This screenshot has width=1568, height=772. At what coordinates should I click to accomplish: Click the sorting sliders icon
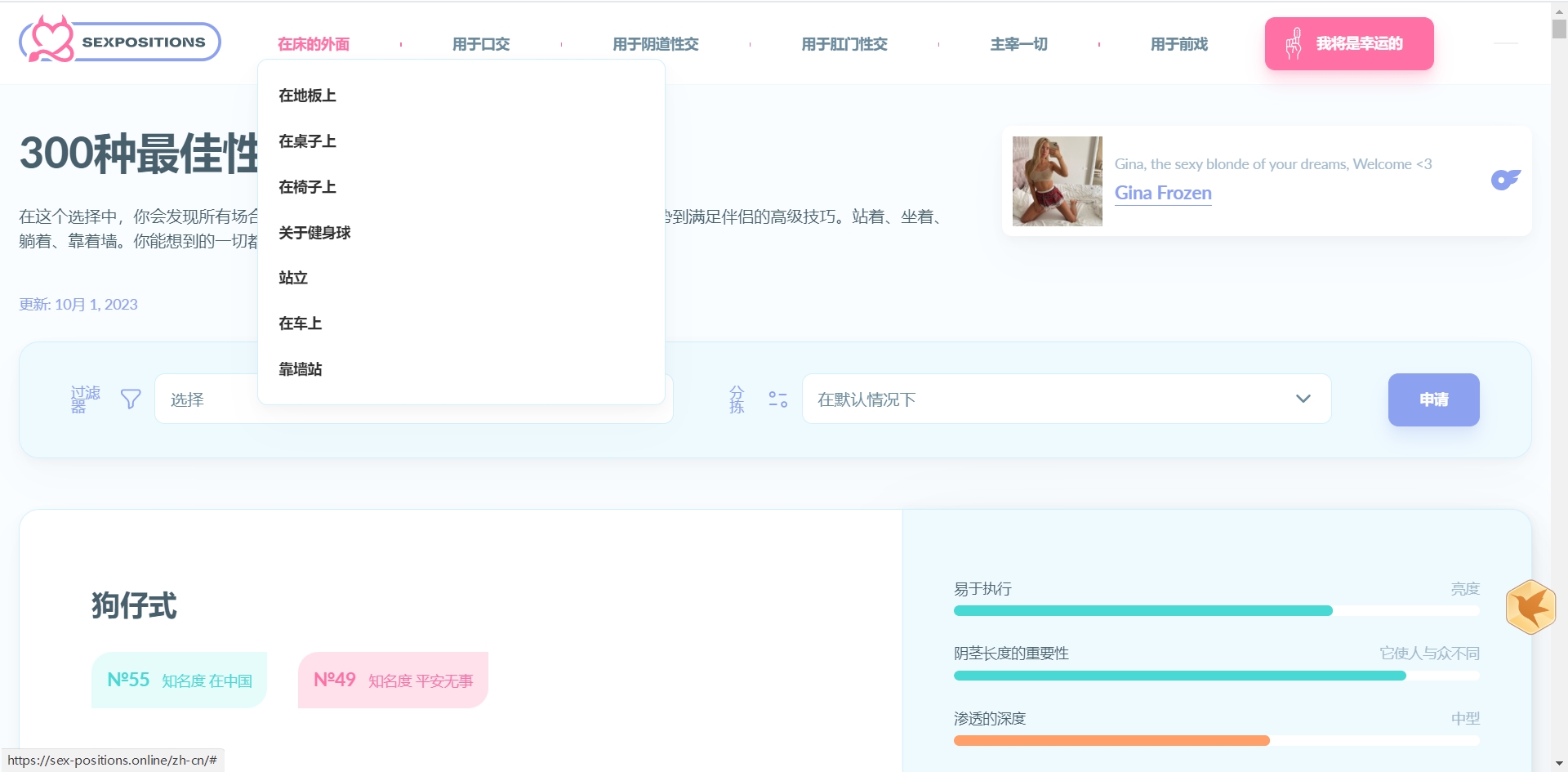(777, 399)
